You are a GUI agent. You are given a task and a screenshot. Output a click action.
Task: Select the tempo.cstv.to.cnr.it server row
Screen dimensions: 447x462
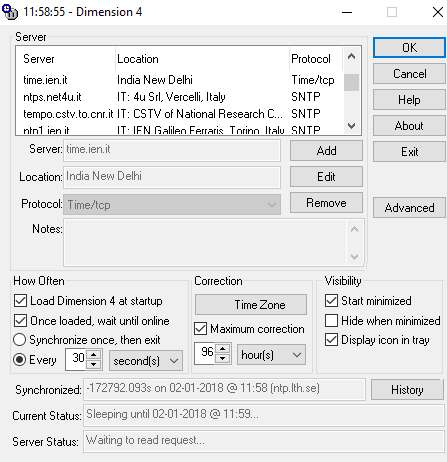pos(179,114)
